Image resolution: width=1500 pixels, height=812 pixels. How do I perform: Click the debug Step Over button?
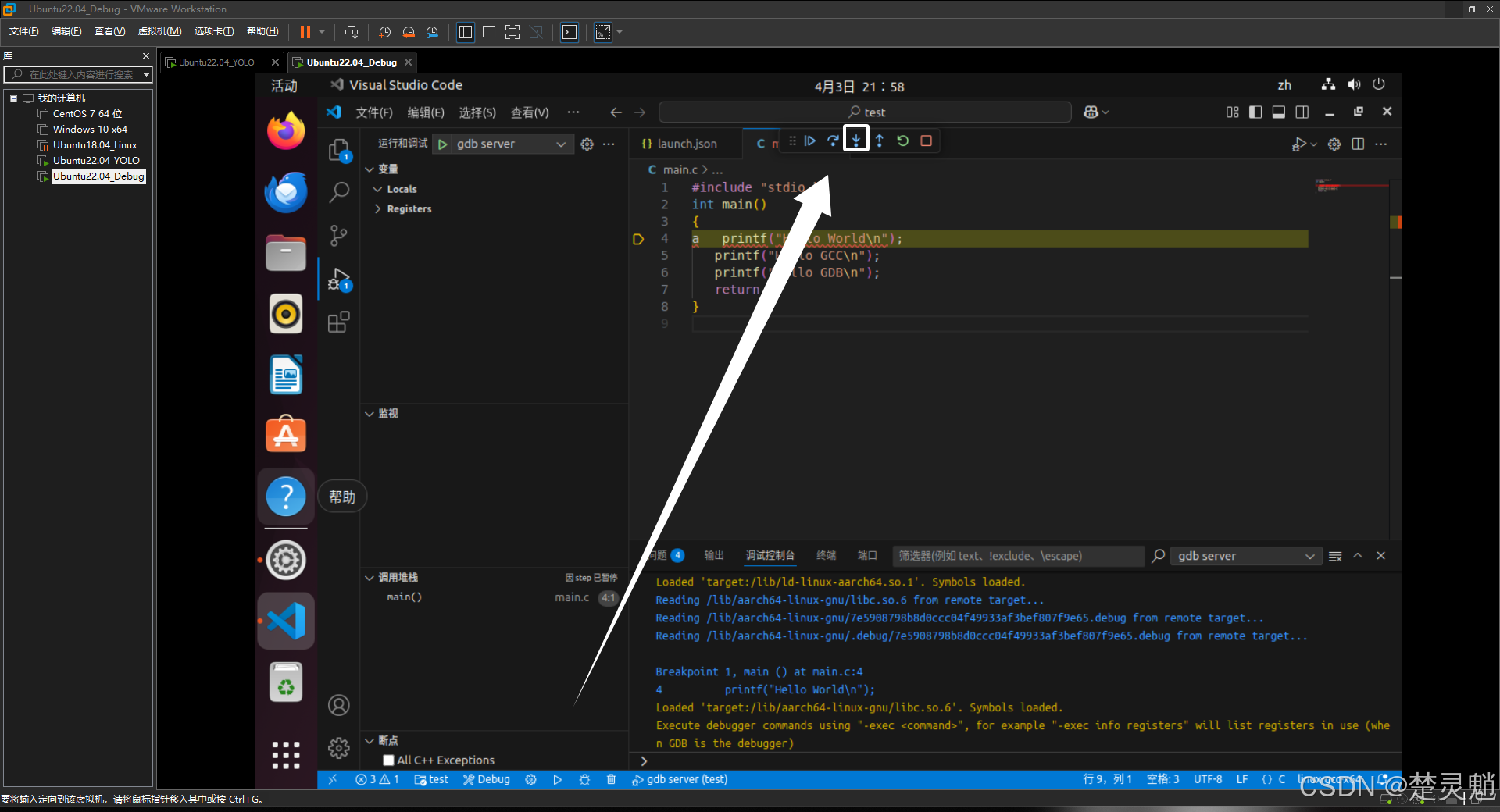(x=833, y=141)
